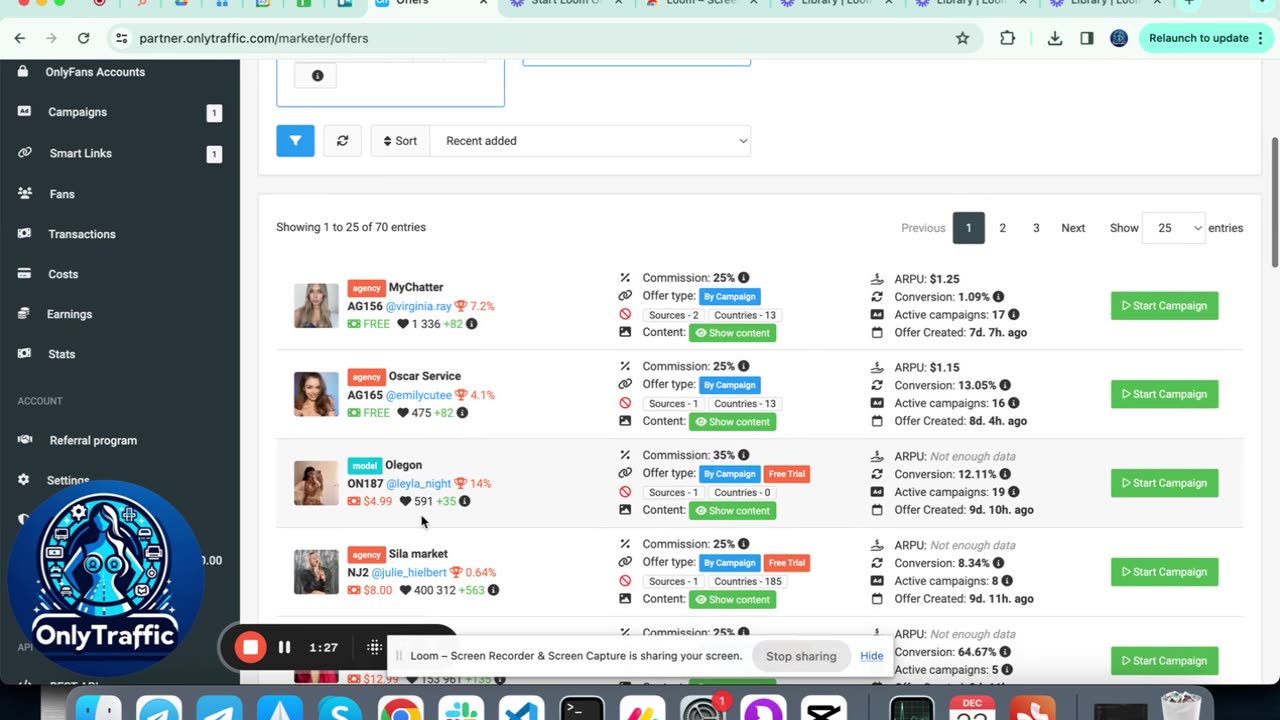1280x720 pixels.
Task: Click info icon beside MyChatter Commission 25%
Action: [743, 278]
